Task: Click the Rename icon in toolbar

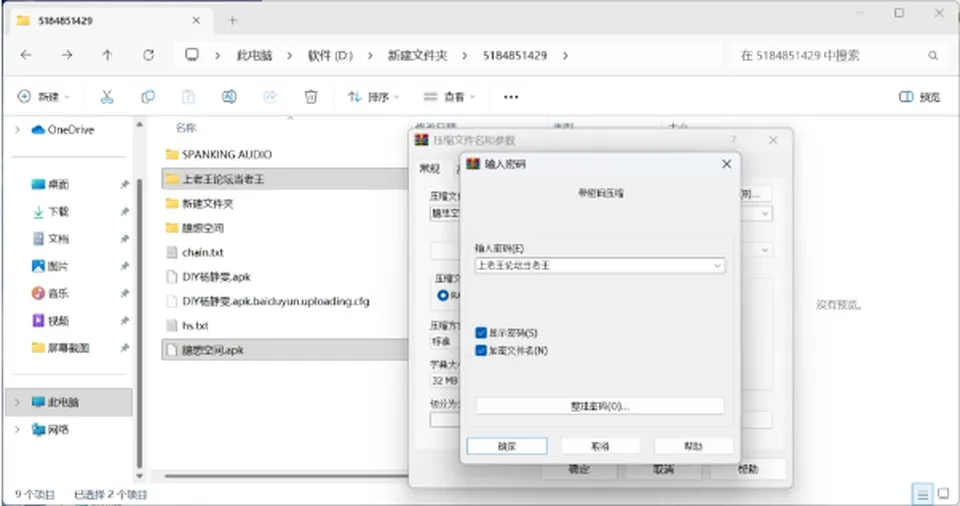Action: click(x=229, y=97)
